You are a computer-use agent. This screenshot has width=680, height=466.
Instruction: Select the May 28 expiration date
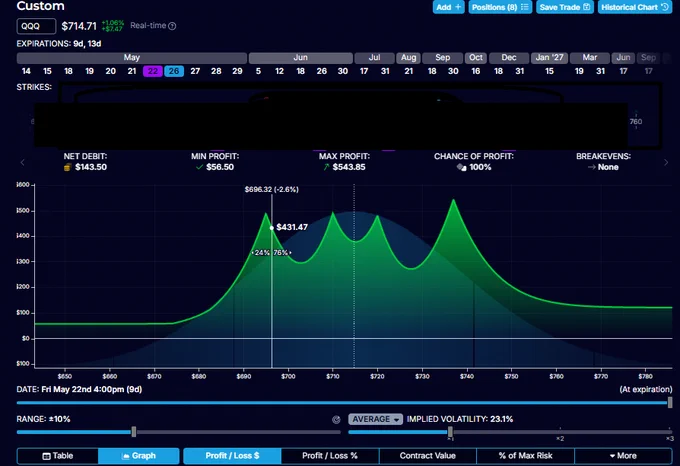pyautogui.click(x=216, y=71)
